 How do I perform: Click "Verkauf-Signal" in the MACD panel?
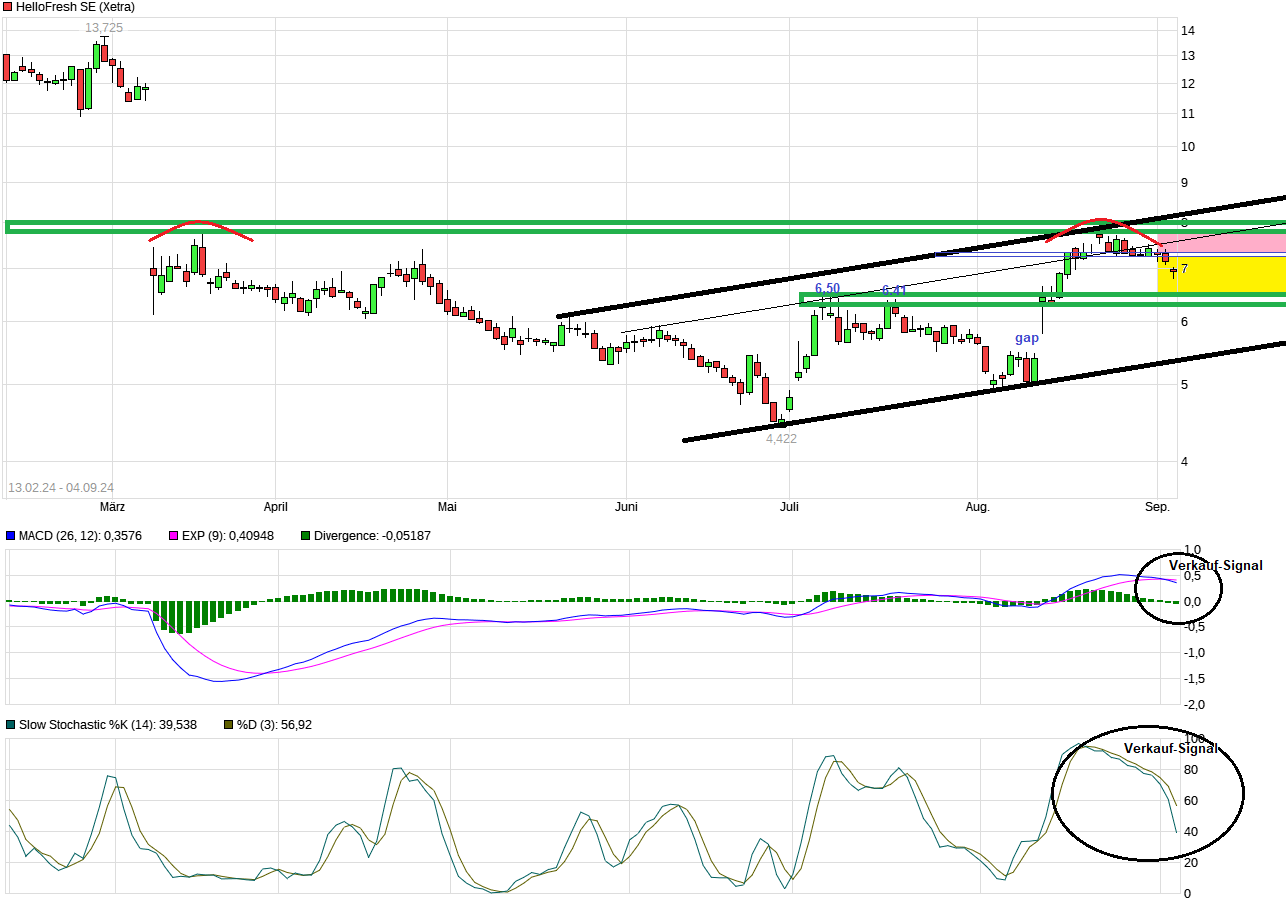click(x=1216, y=566)
